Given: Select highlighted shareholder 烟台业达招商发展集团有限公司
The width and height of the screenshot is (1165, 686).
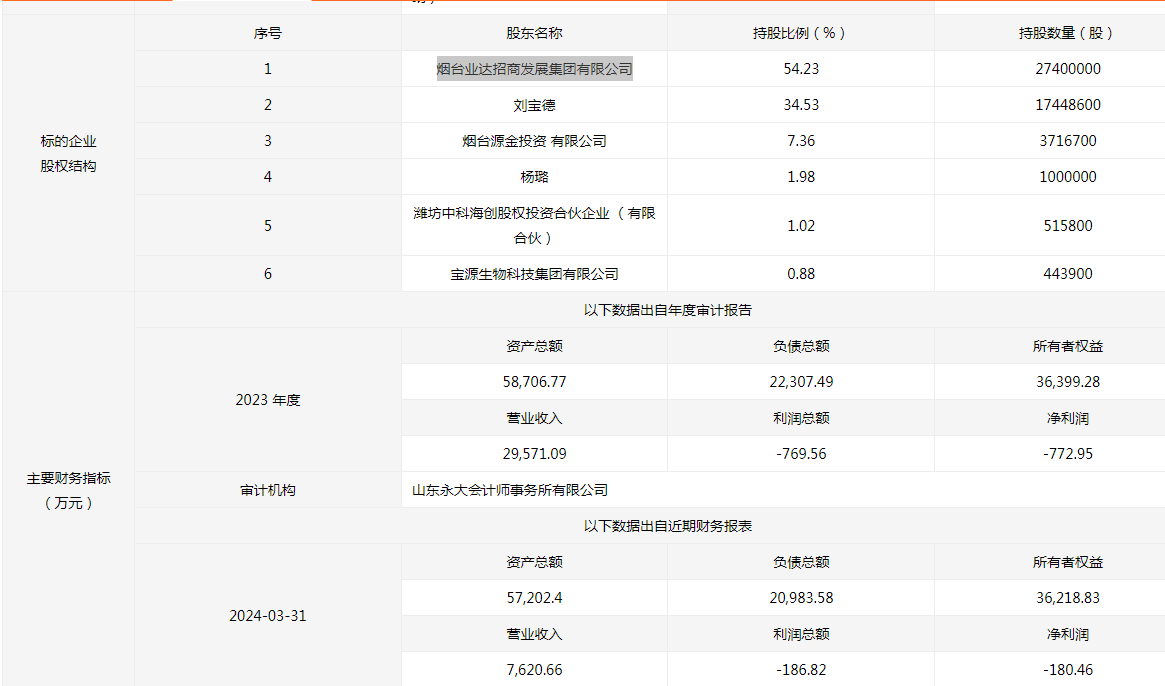Looking at the screenshot, I should point(534,69).
